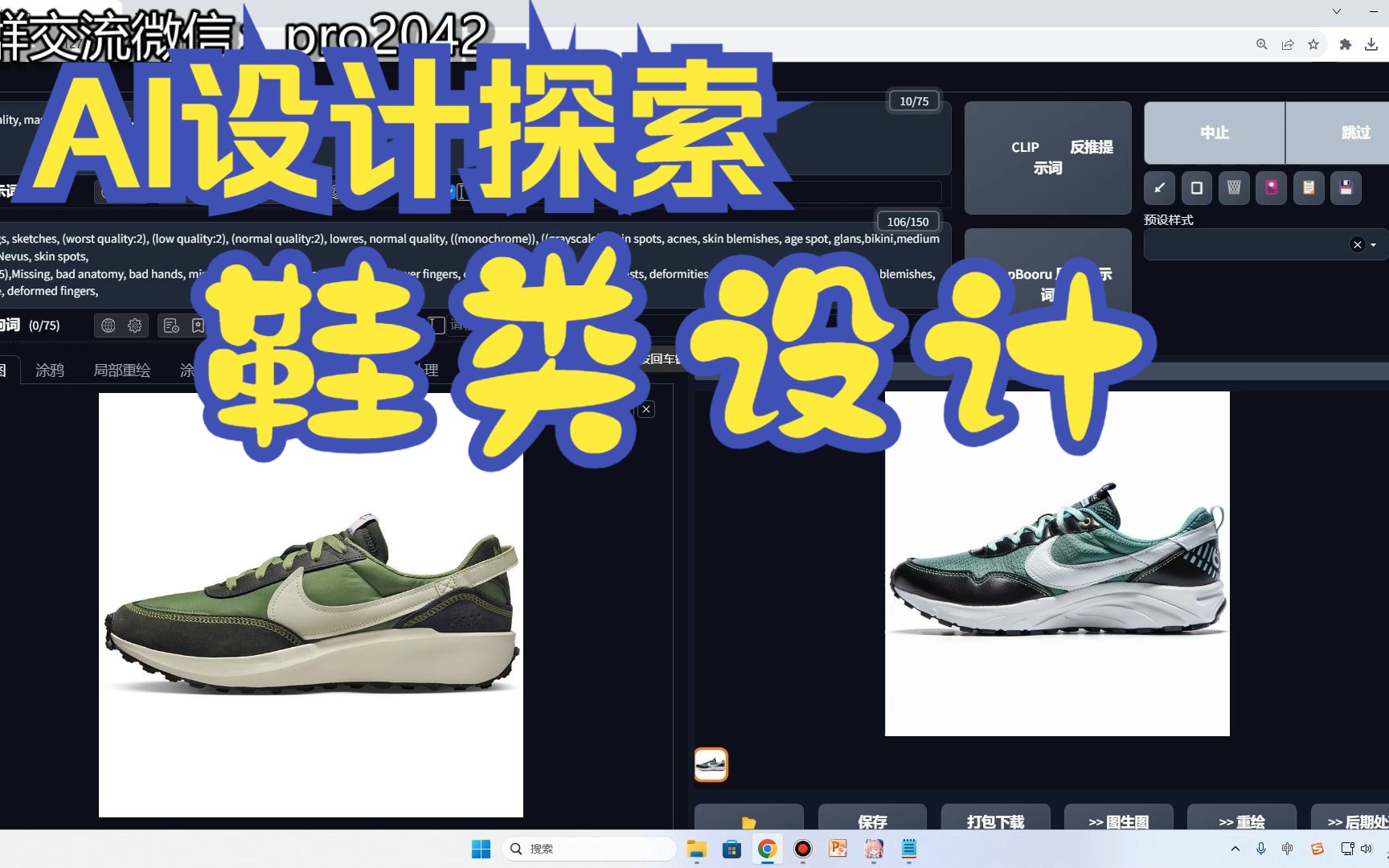Click the green Nike shoe input image
This screenshot has height=868, width=1389.
click(311, 605)
